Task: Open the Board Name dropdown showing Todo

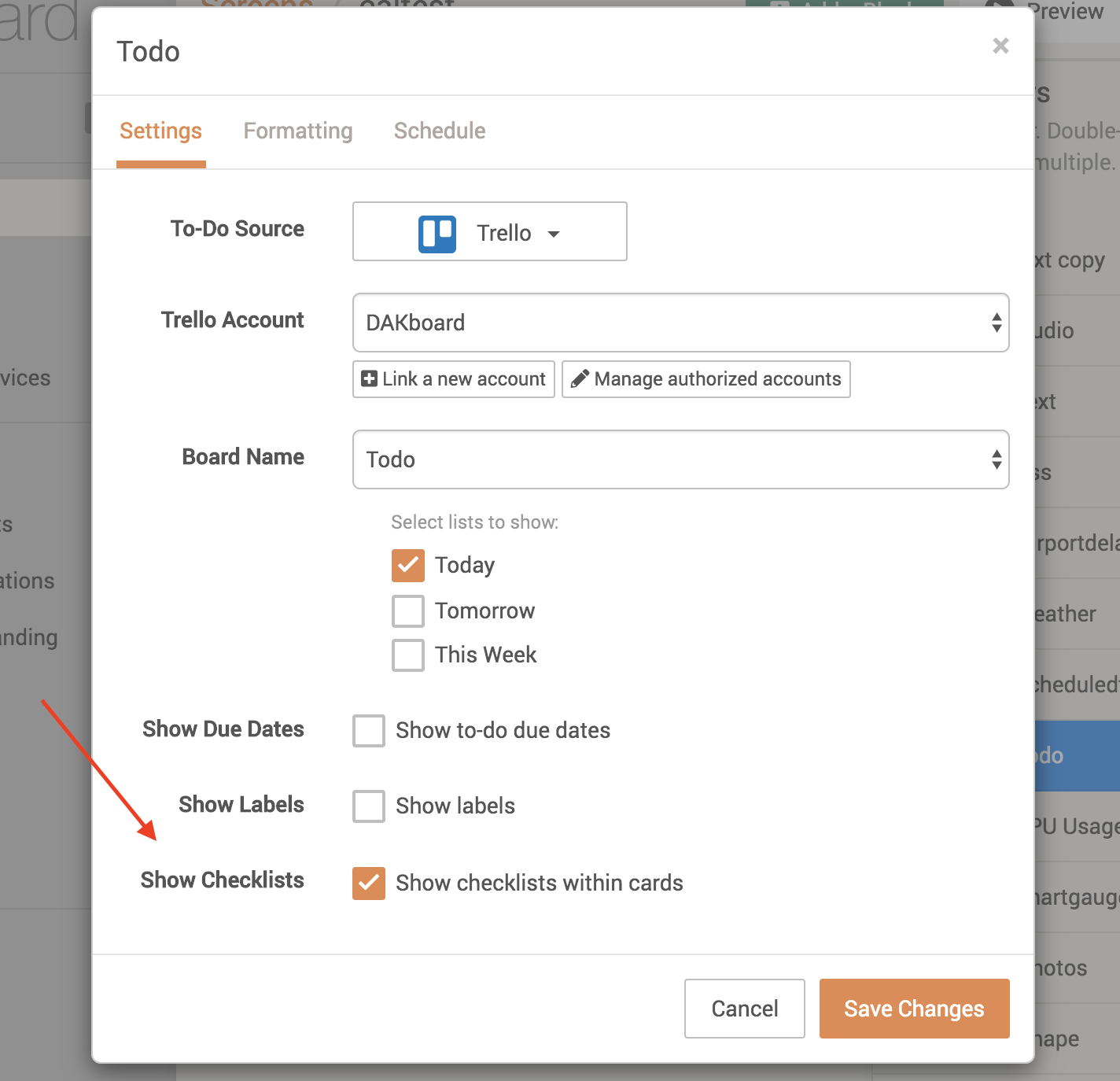Action: pyautogui.click(x=680, y=459)
